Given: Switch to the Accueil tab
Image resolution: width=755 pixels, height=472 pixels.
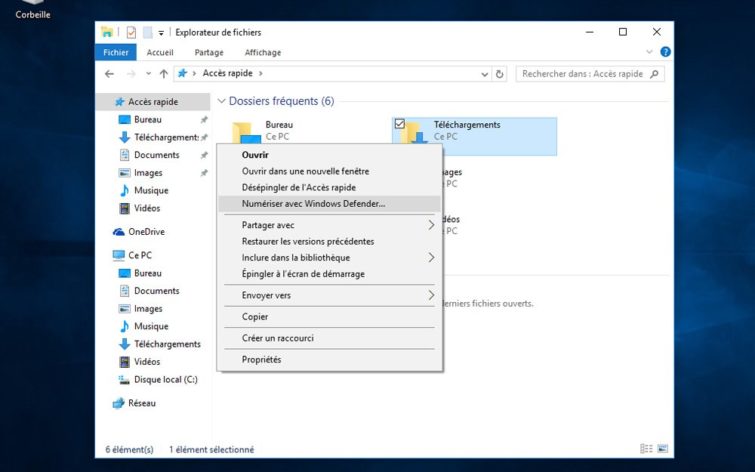Looking at the screenshot, I should pos(160,52).
